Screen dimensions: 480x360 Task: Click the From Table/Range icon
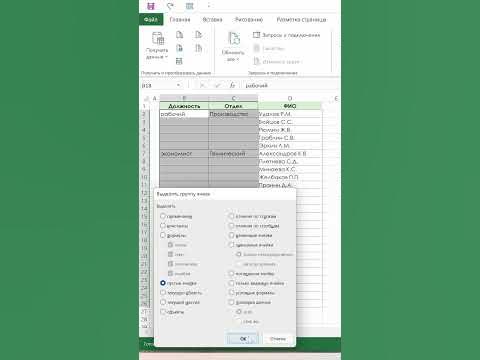[179, 61]
